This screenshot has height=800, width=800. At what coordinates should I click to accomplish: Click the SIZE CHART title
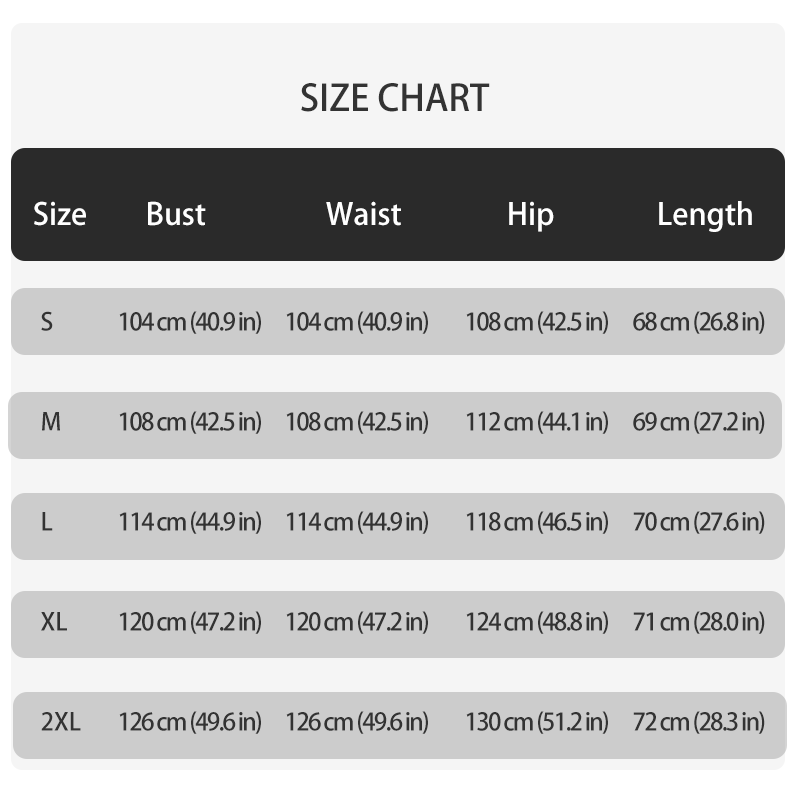click(394, 98)
